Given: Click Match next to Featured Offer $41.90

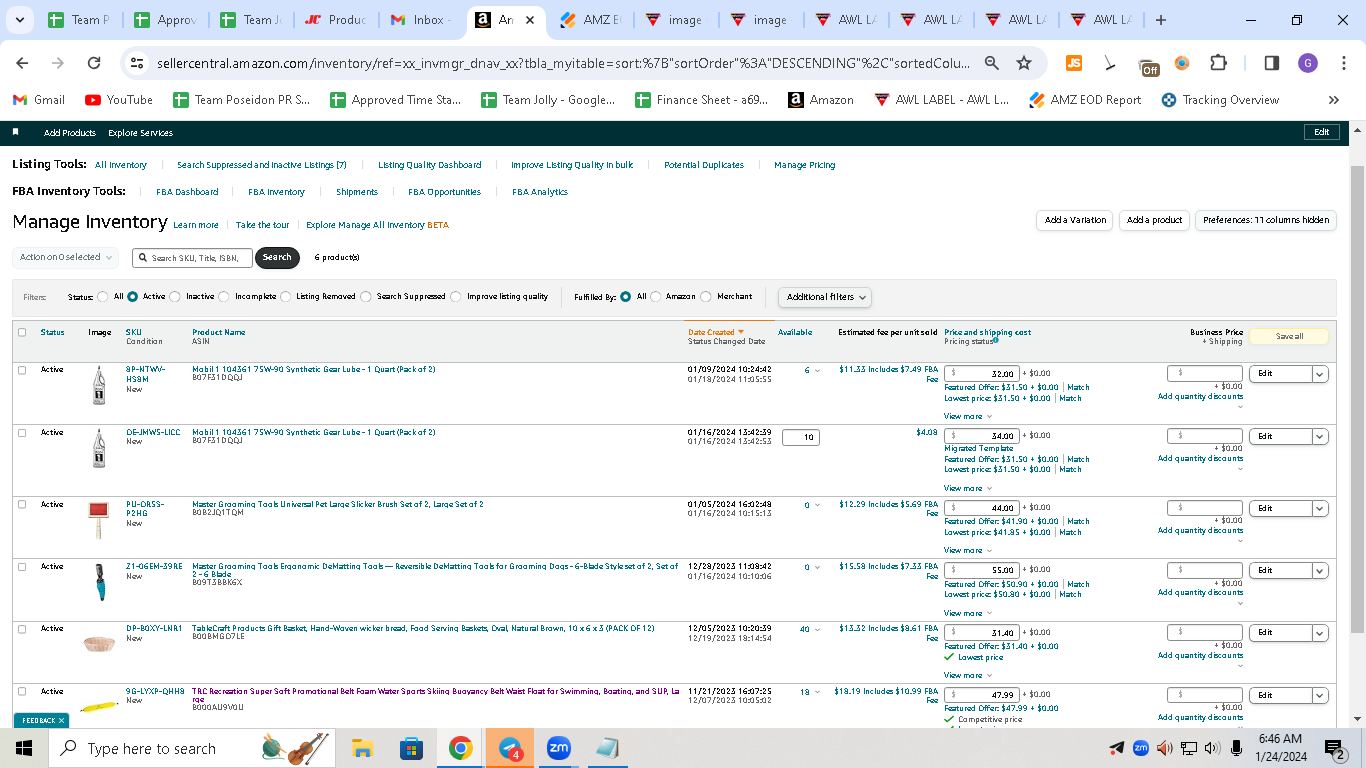Looking at the screenshot, I should pos(1078,522).
